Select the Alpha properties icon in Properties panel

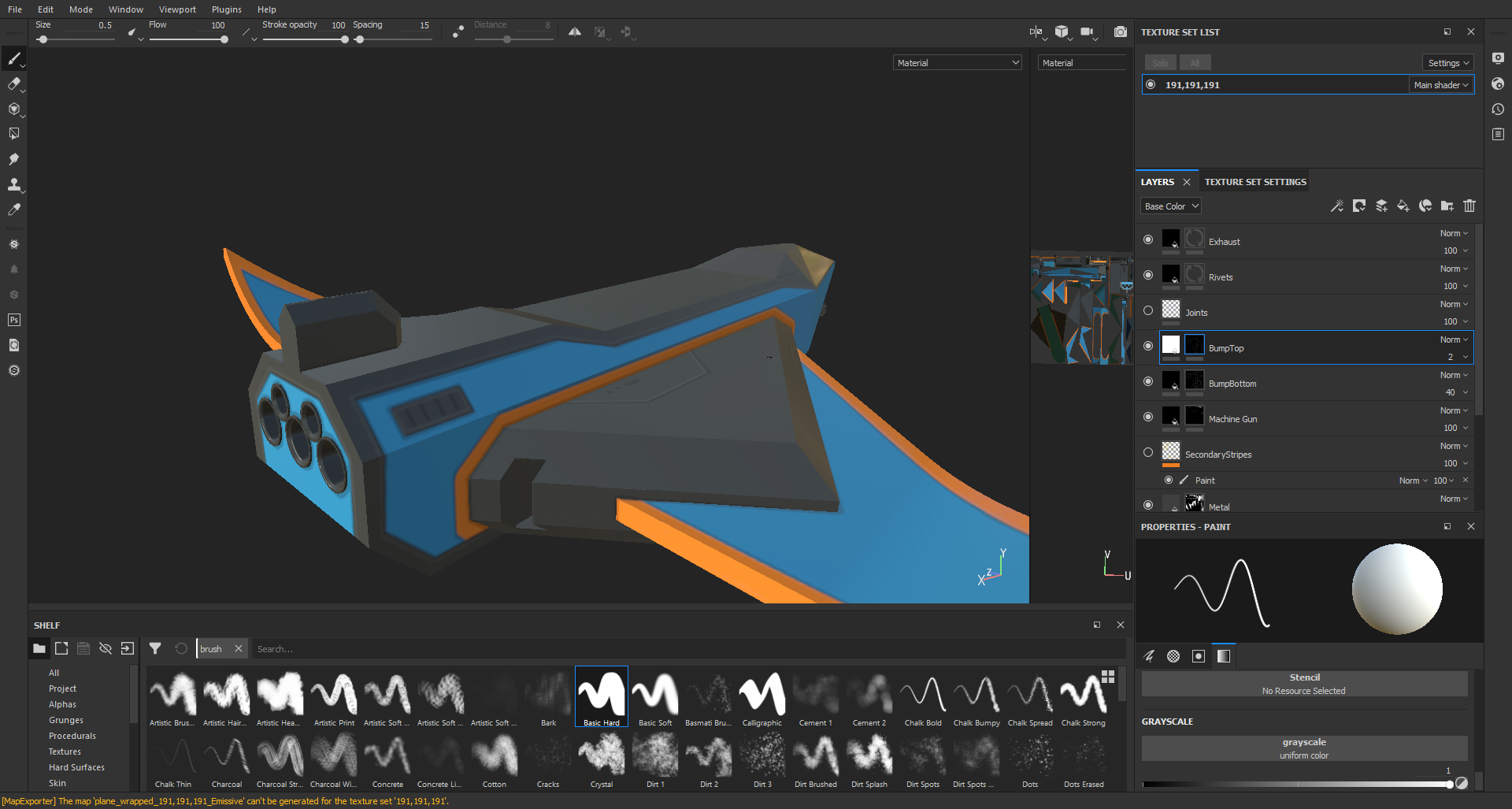[1173, 656]
